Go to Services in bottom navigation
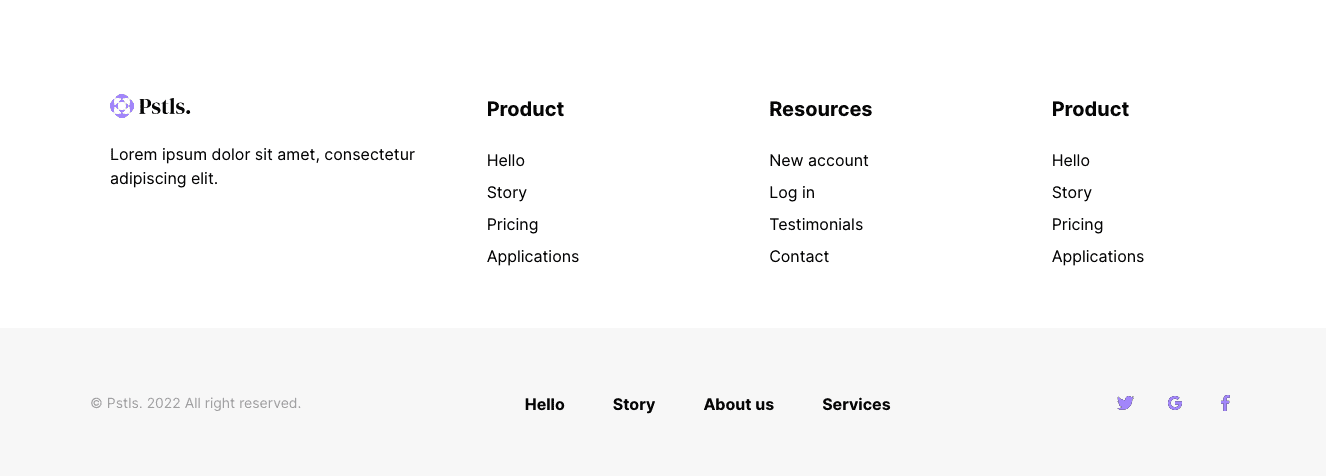 [856, 405]
